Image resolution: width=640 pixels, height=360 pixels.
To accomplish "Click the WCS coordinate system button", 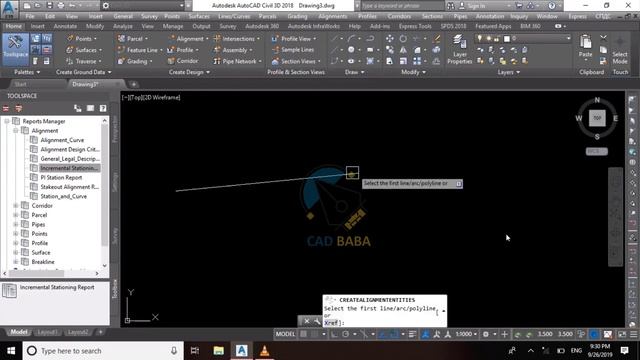I will coord(596,151).
